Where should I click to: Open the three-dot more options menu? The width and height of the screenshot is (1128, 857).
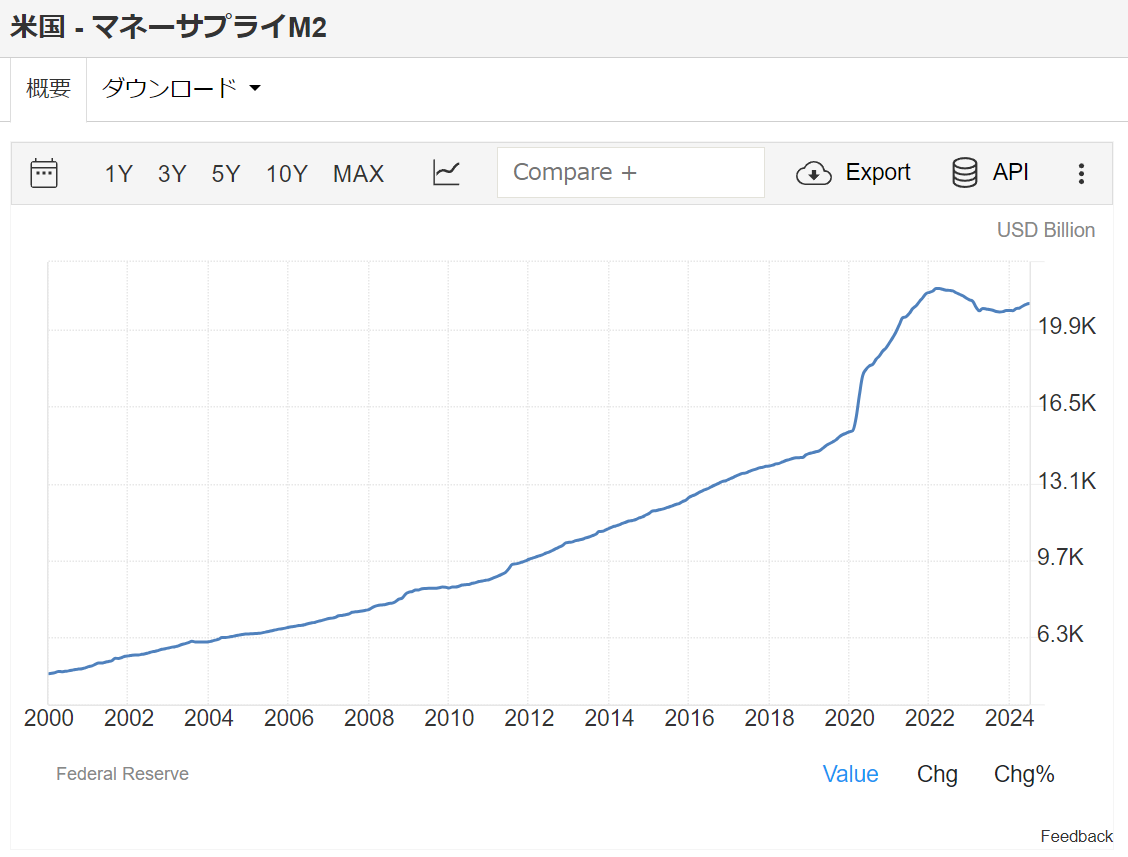[x=1081, y=174]
